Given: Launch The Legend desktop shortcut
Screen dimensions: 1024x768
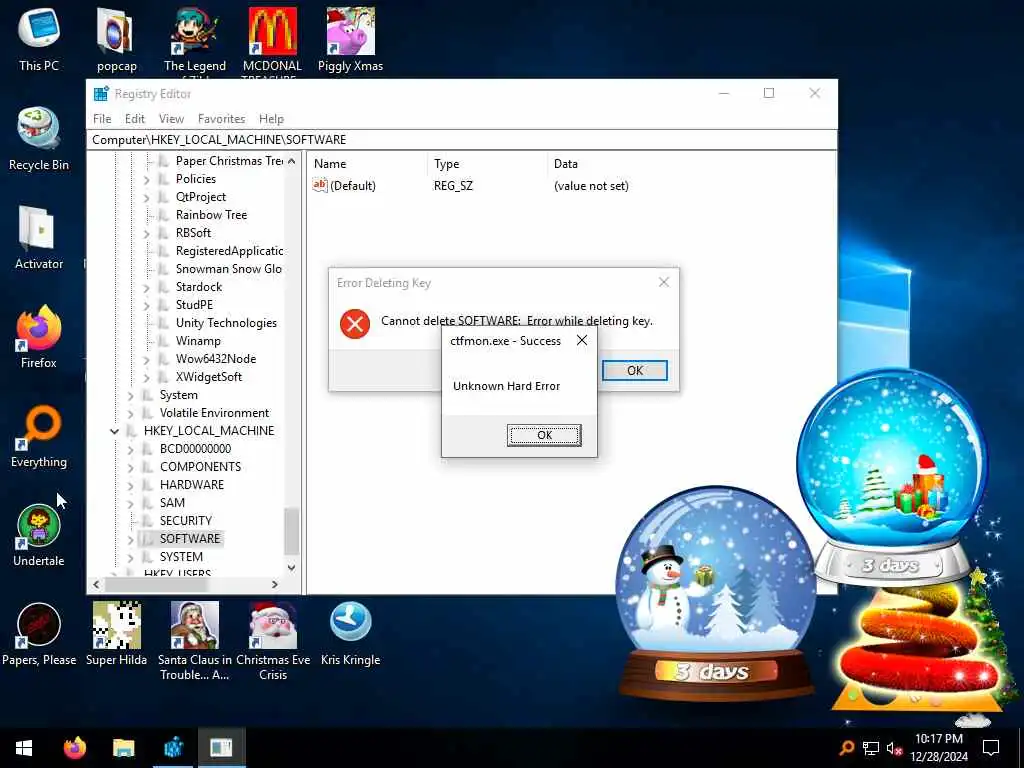Looking at the screenshot, I should coord(195,39).
